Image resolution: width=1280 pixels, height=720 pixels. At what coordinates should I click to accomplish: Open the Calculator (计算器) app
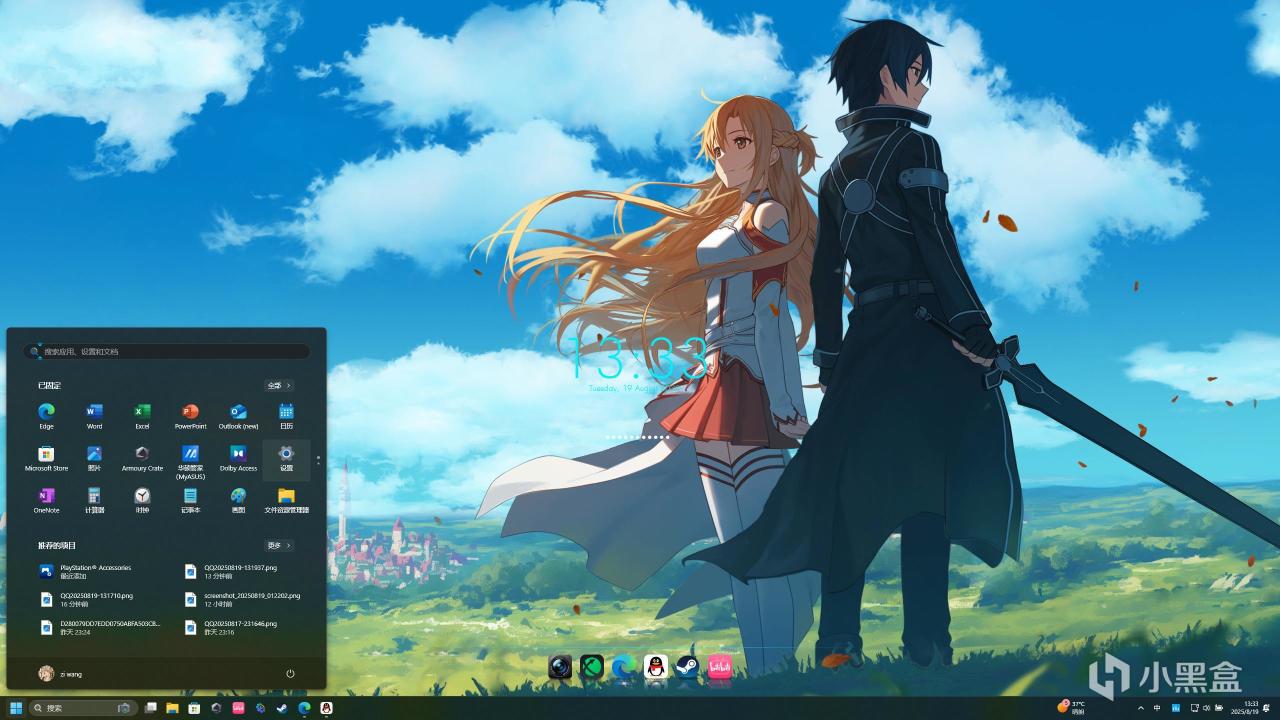[x=94, y=501]
